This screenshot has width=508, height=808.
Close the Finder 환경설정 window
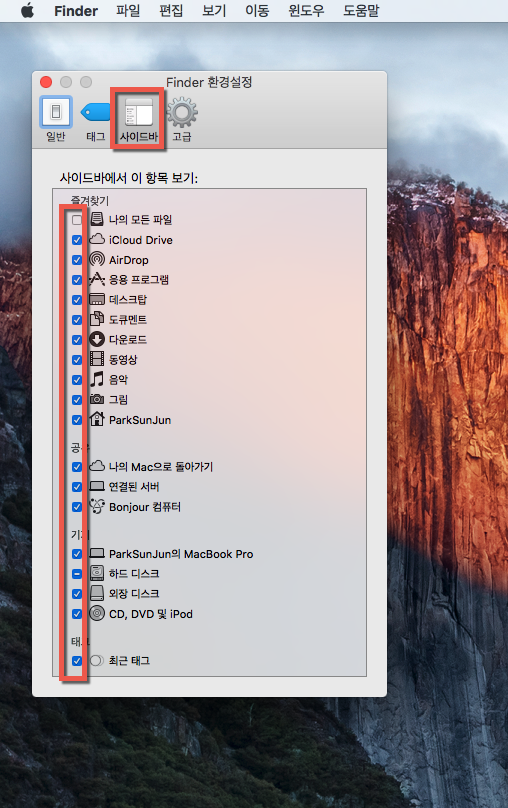[46, 82]
